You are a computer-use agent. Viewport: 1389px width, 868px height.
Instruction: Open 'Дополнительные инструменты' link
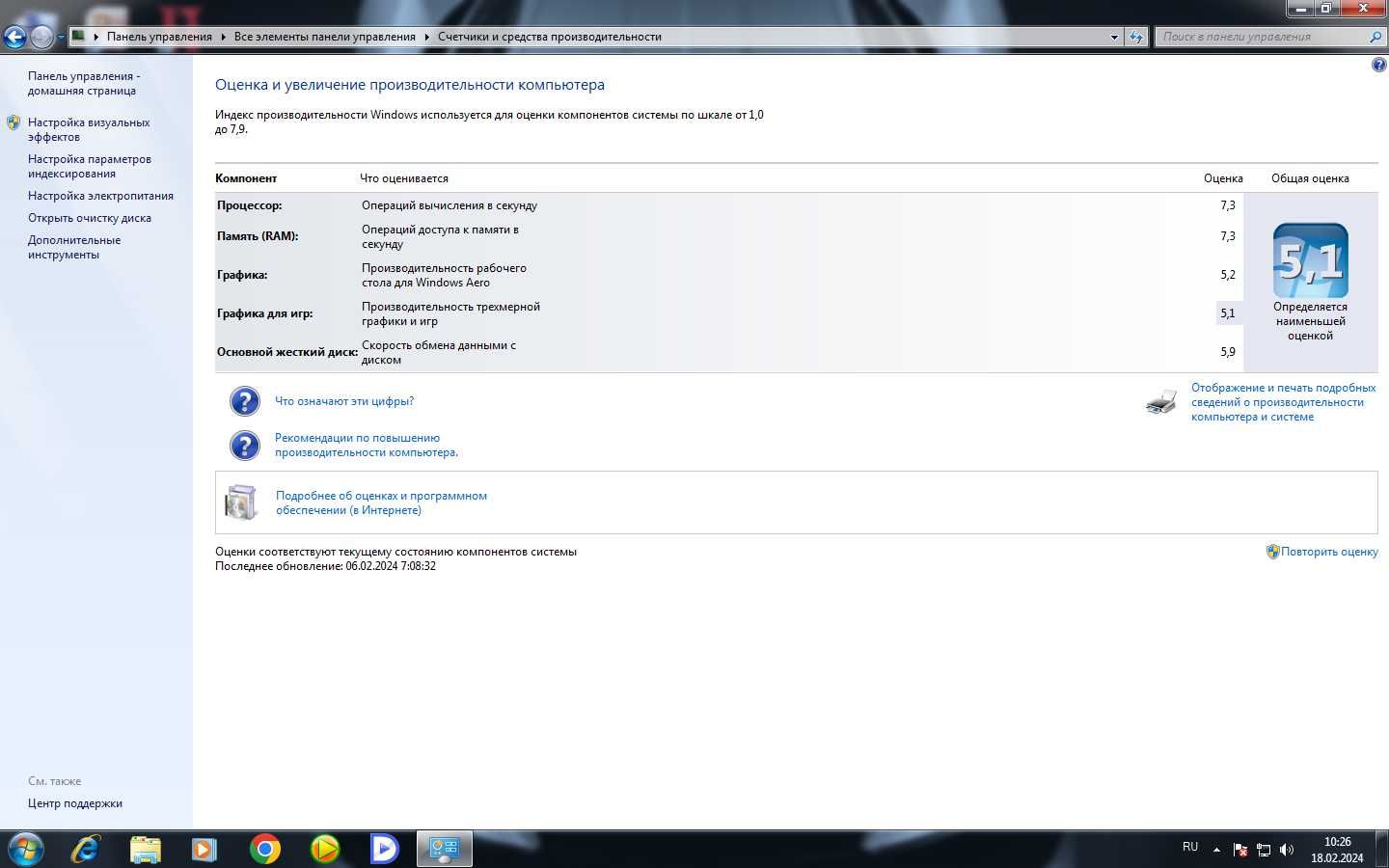click(x=74, y=247)
